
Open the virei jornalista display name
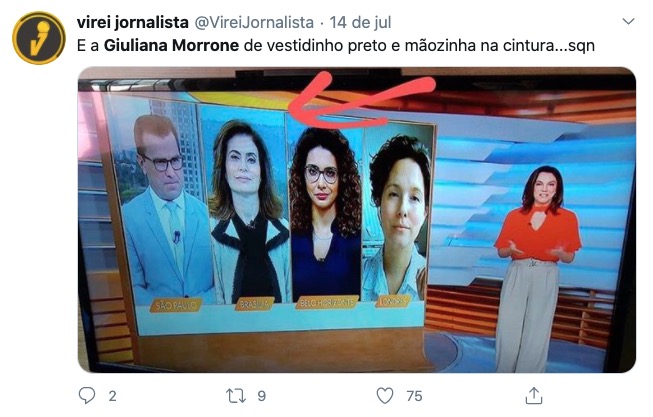tap(132, 22)
